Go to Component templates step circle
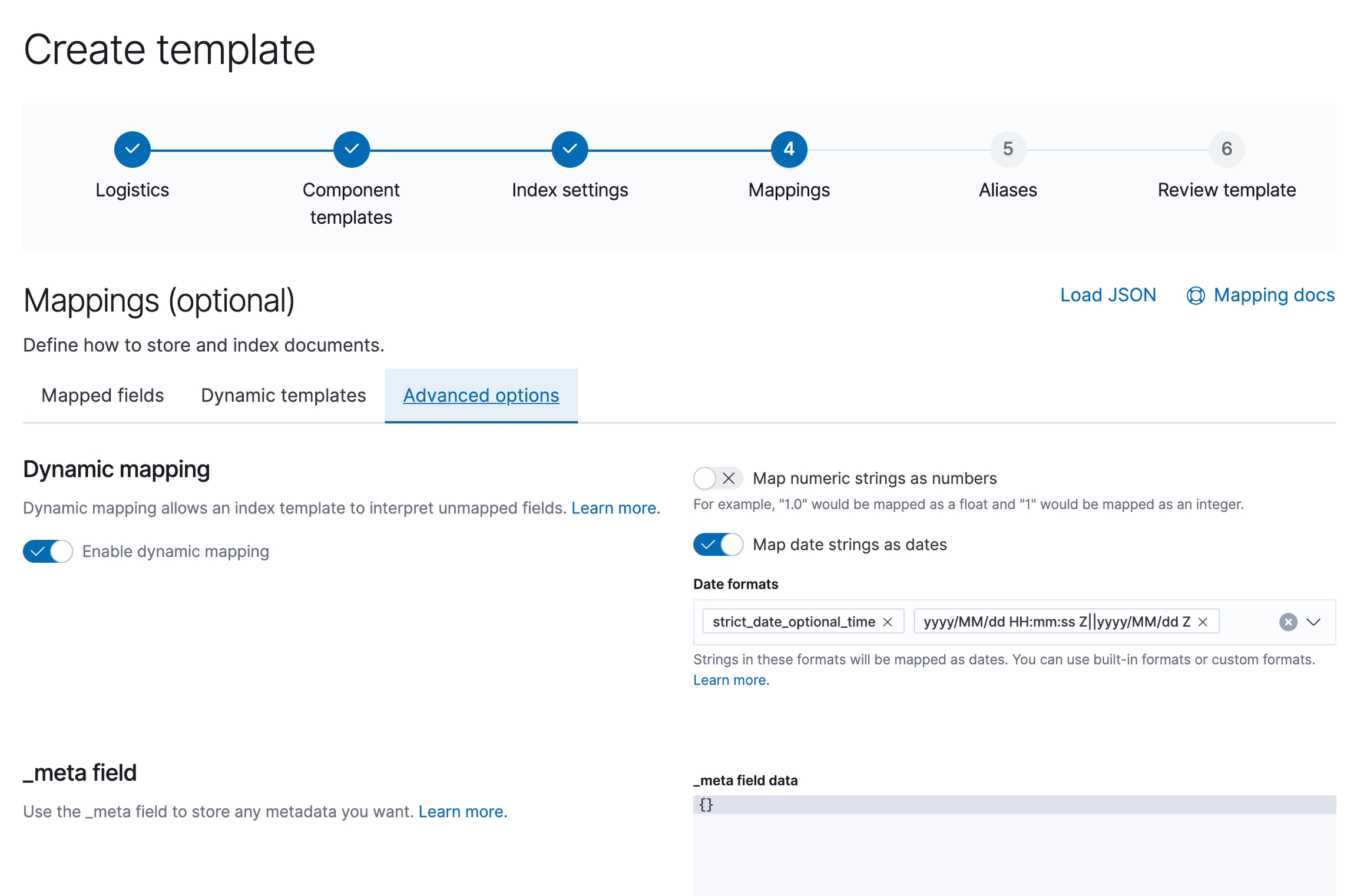The width and height of the screenshot is (1357, 896). pos(351,149)
